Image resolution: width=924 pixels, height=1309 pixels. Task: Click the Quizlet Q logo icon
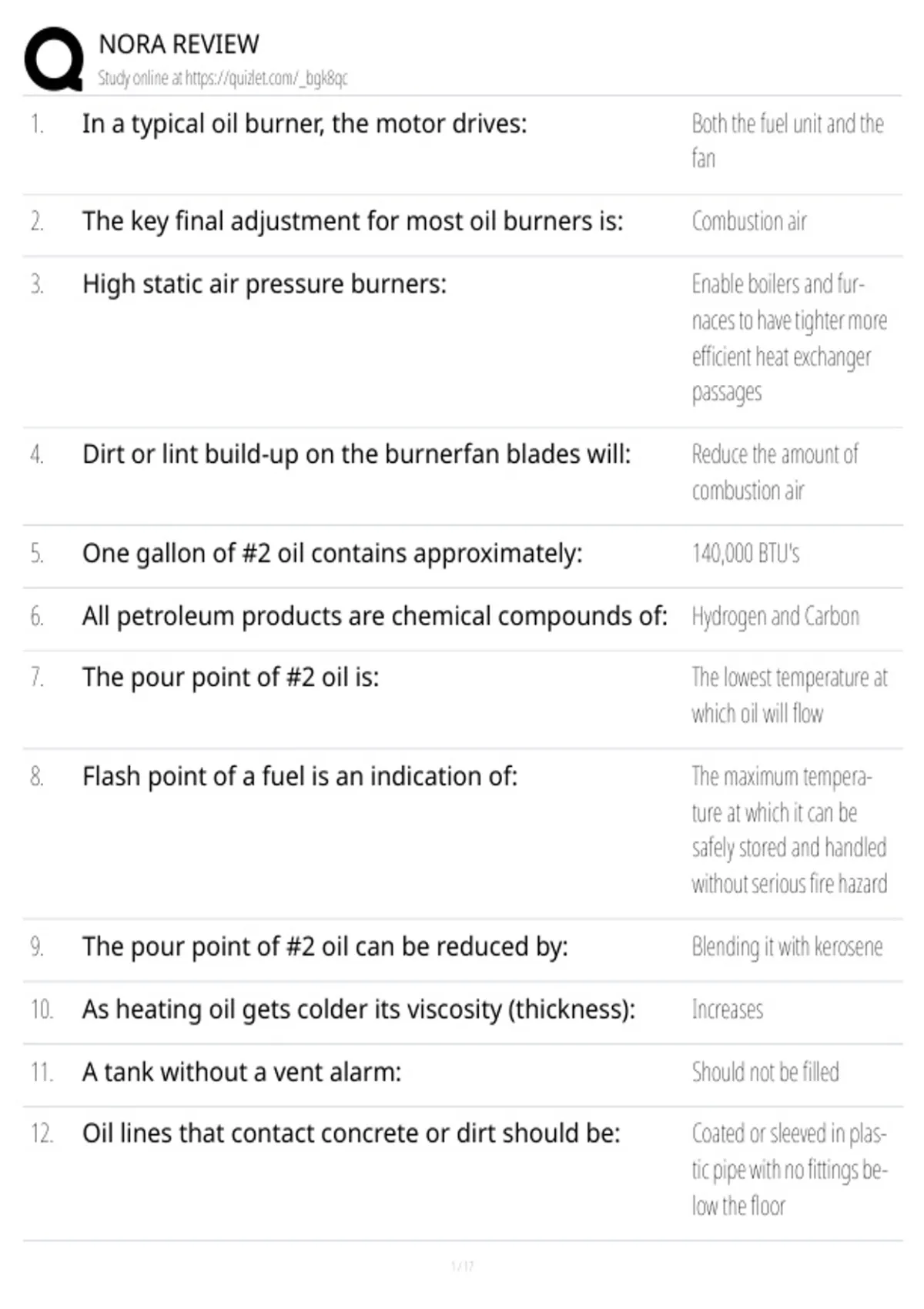pos(54,59)
